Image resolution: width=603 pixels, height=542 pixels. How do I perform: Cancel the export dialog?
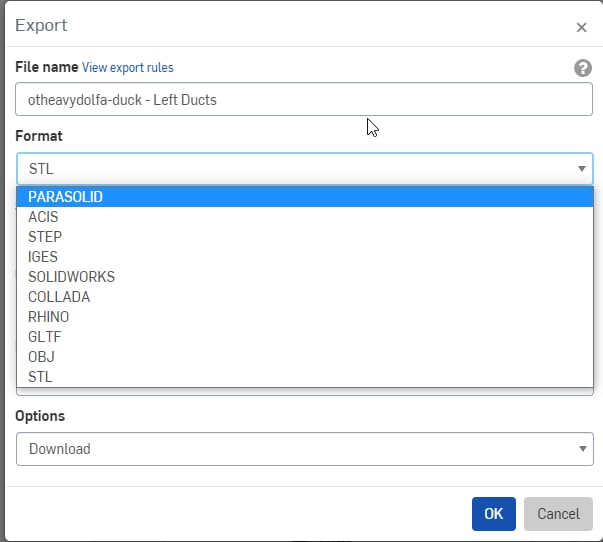coord(558,514)
